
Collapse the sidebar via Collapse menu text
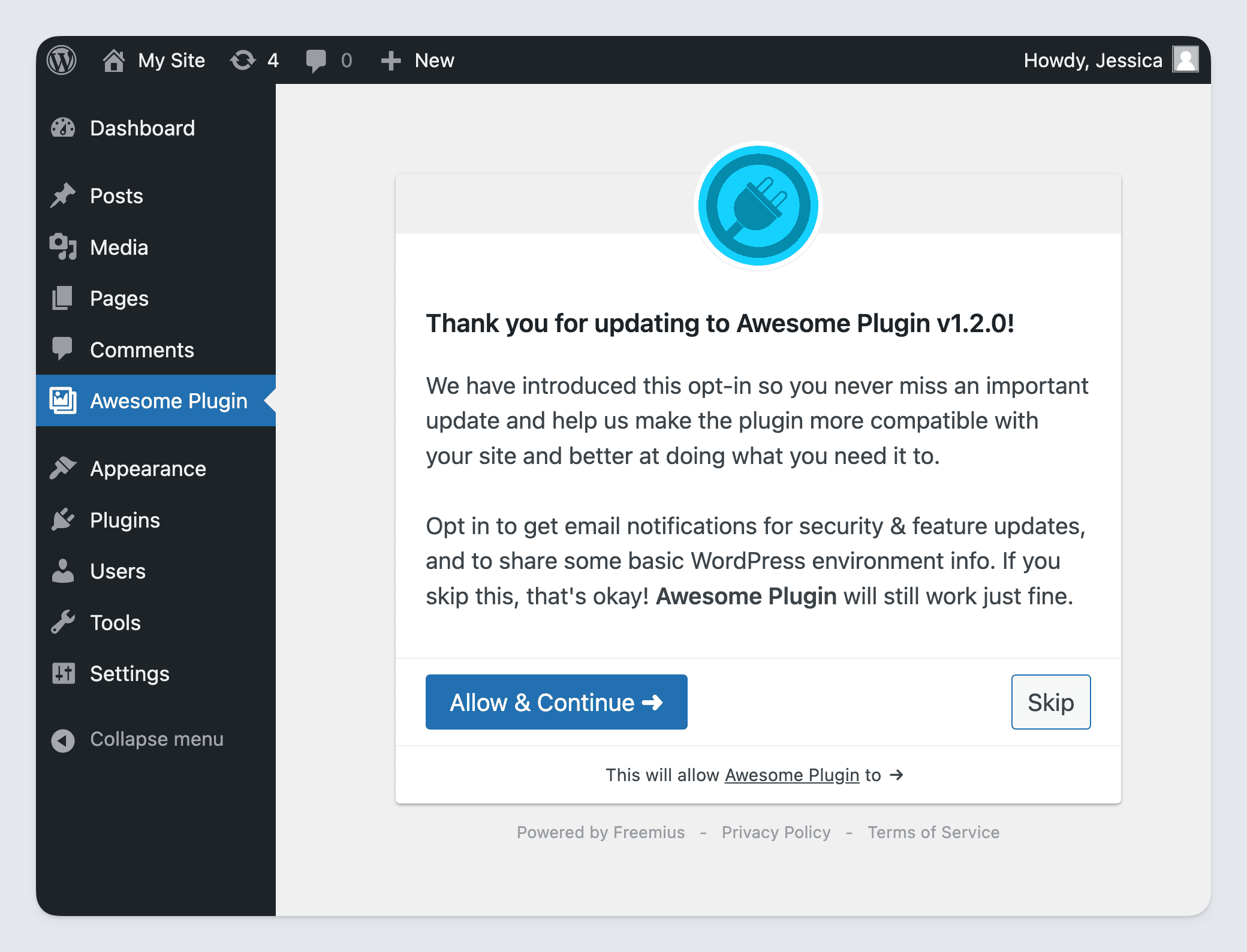coord(157,739)
